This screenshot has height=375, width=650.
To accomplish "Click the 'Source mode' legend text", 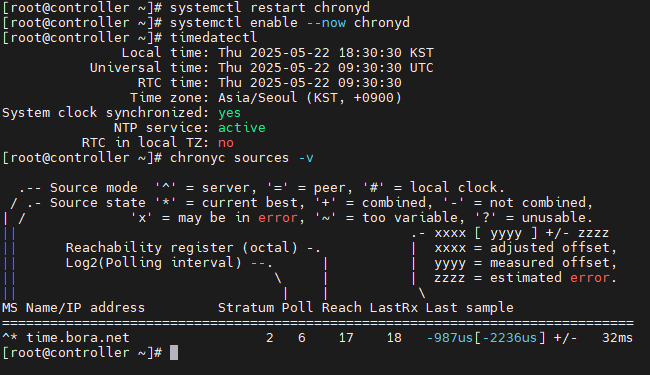I will pyautogui.click(x=94, y=188).
